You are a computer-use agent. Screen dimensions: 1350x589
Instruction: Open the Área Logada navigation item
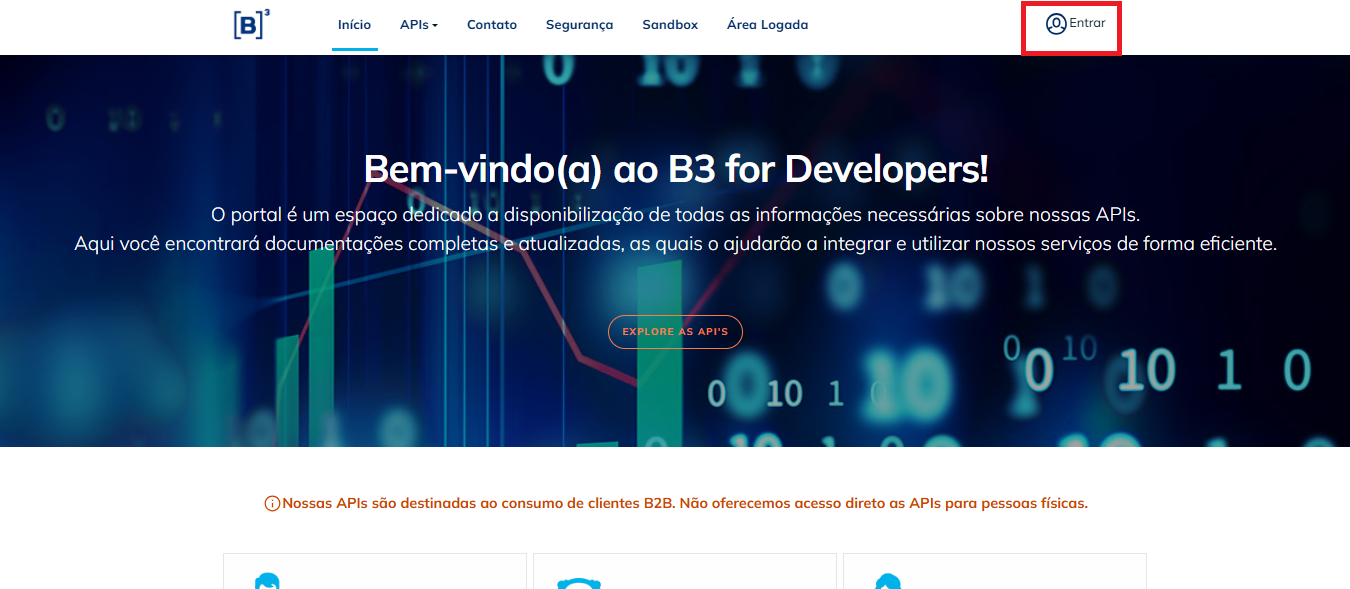[x=767, y=25]
